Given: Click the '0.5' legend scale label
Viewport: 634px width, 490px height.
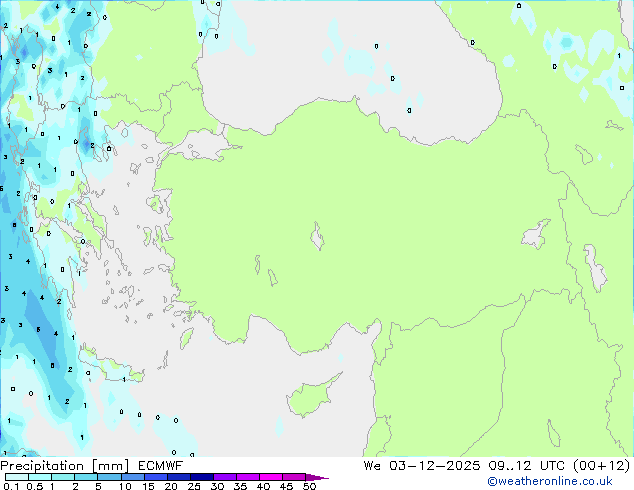Looking at the screenshot, I should [34, 486].
